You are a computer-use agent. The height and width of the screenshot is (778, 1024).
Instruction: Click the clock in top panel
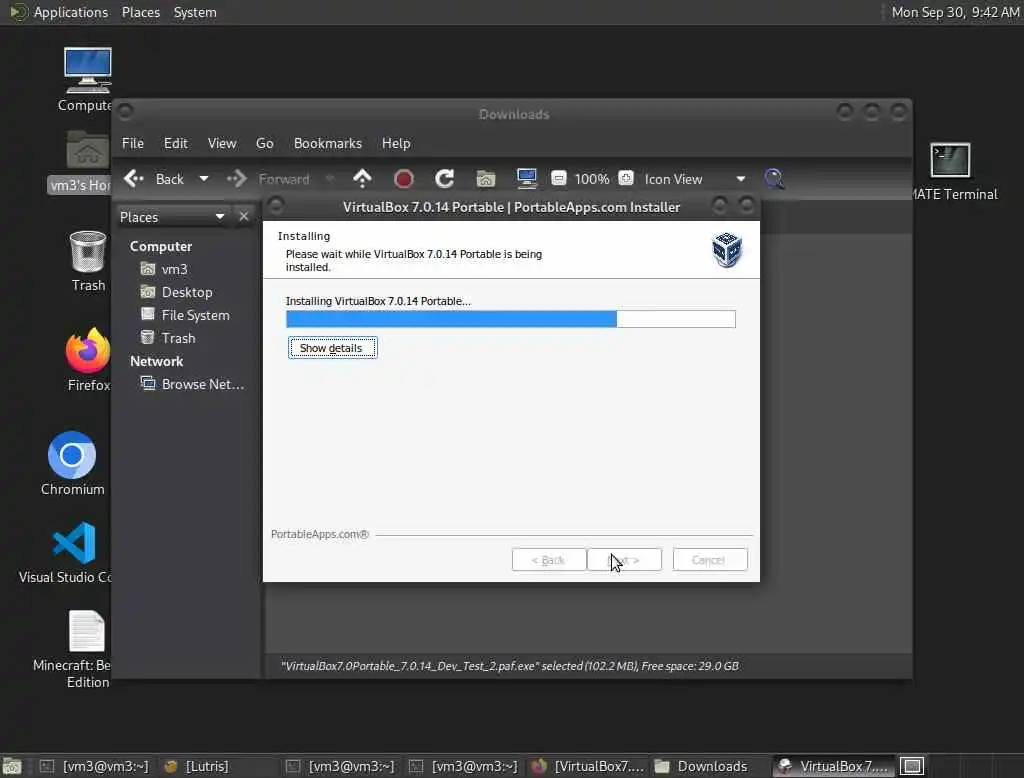tap(955, 12)
